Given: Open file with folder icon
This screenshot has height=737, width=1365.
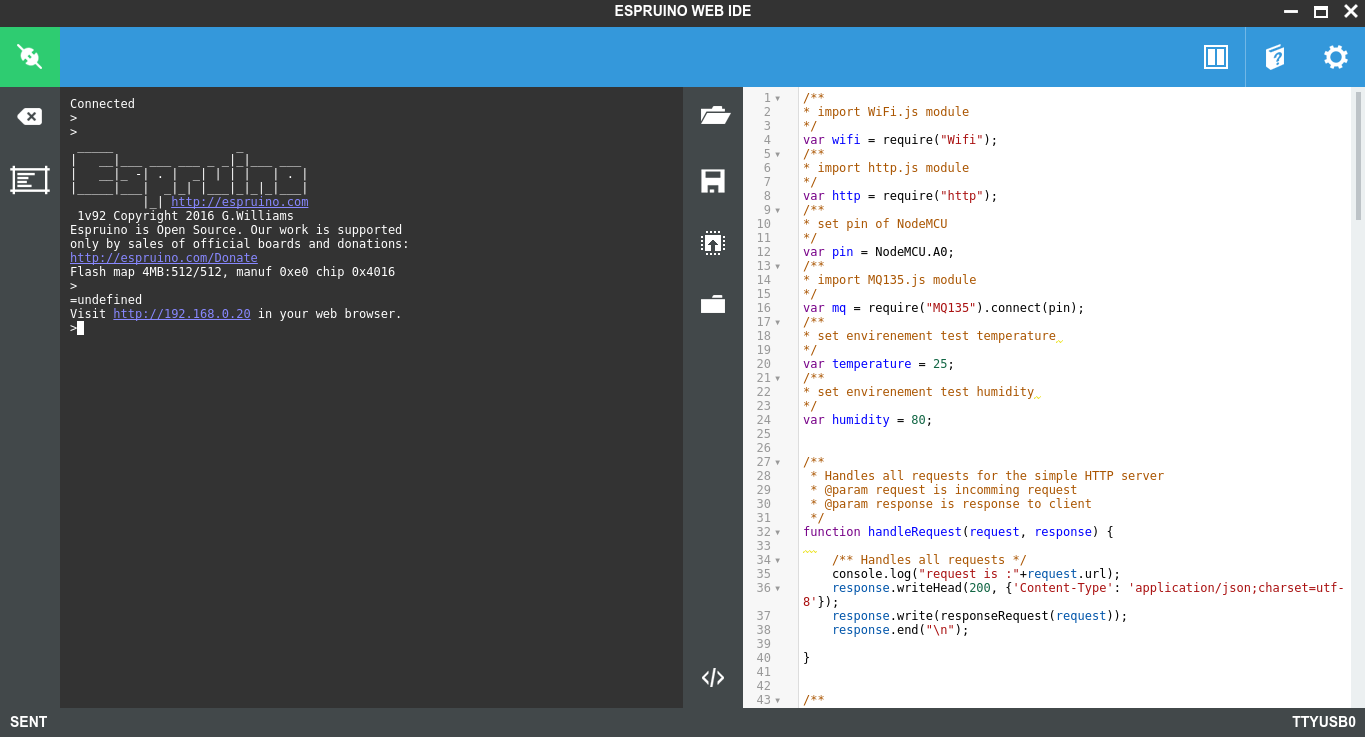Looking at the screenshot, I should [x=713, y=115].
